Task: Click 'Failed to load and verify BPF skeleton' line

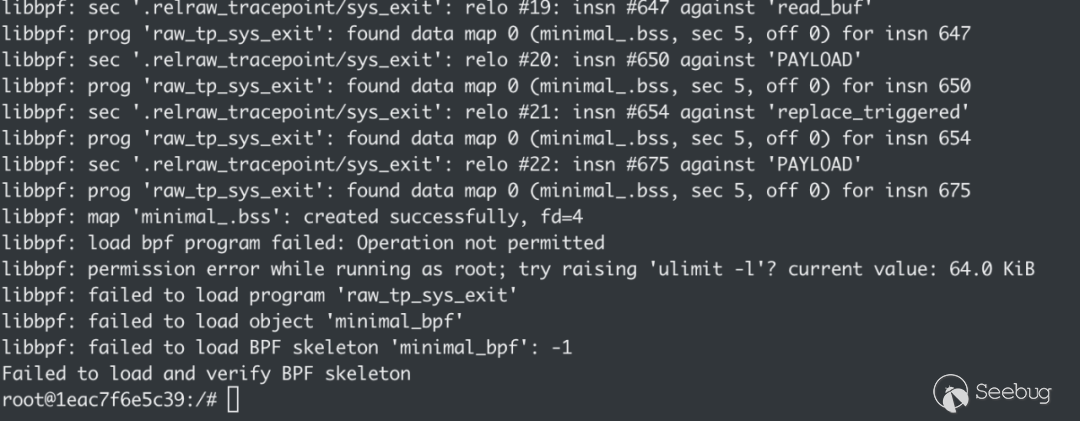Action: tap(206, 373)
